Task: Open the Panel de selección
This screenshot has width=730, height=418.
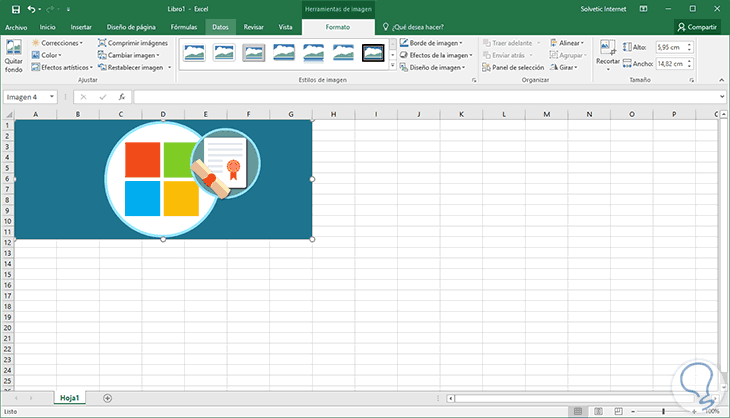Action: coord(517,67)
